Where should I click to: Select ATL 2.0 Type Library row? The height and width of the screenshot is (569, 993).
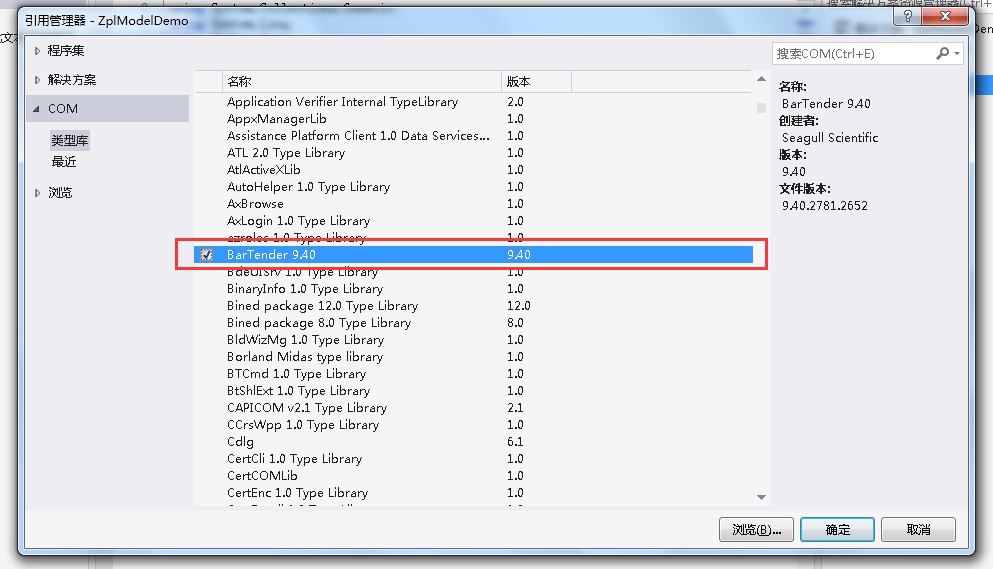click(473, 153)
